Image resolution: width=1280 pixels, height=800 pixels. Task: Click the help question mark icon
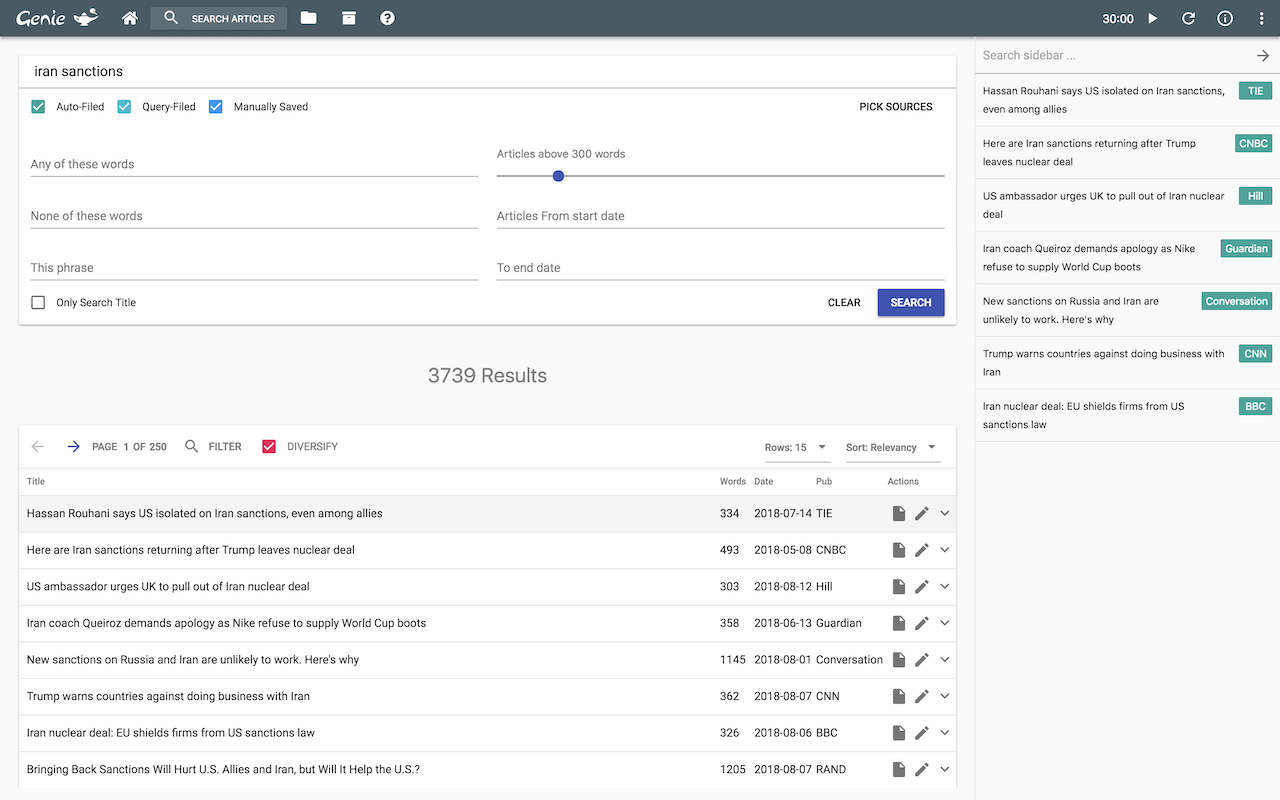[x=387, y=18]
